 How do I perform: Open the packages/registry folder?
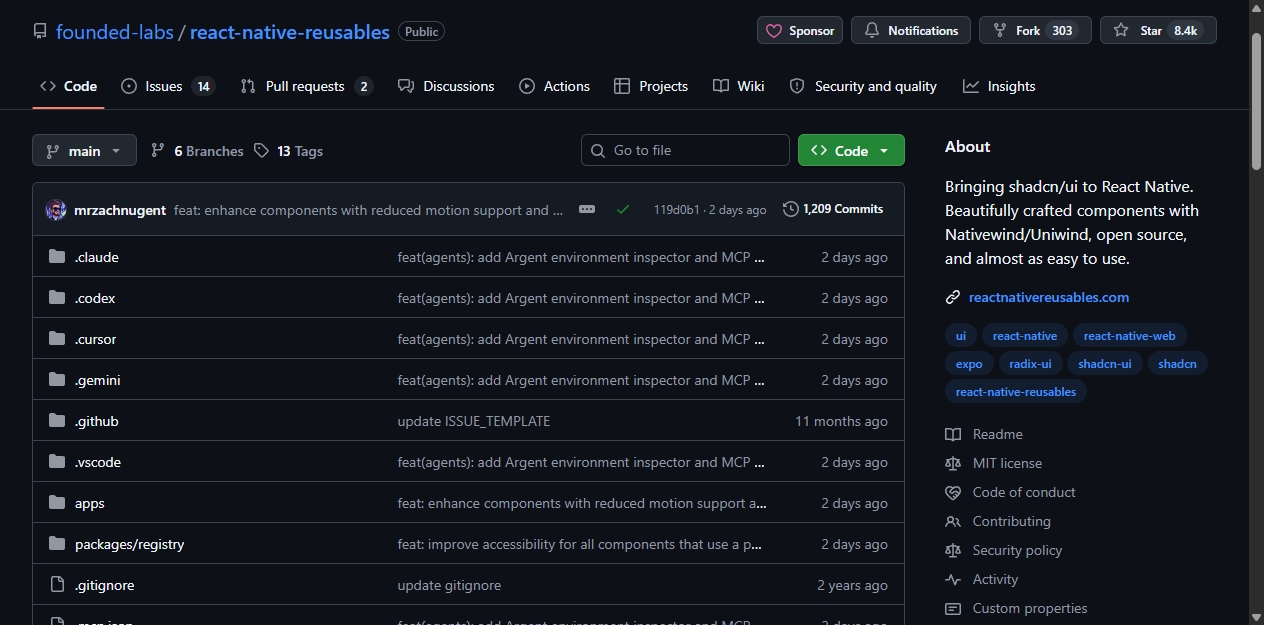130,544
